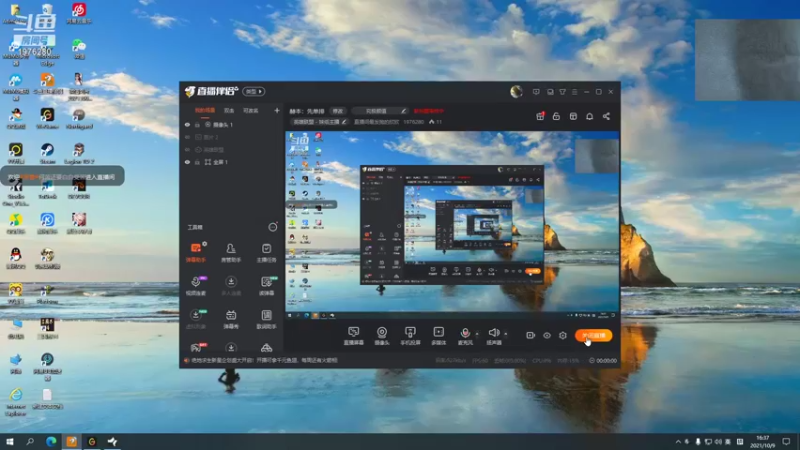Select the 摄像头 1 source row
The width and height of the screenshot is (800, 450).
232,124
